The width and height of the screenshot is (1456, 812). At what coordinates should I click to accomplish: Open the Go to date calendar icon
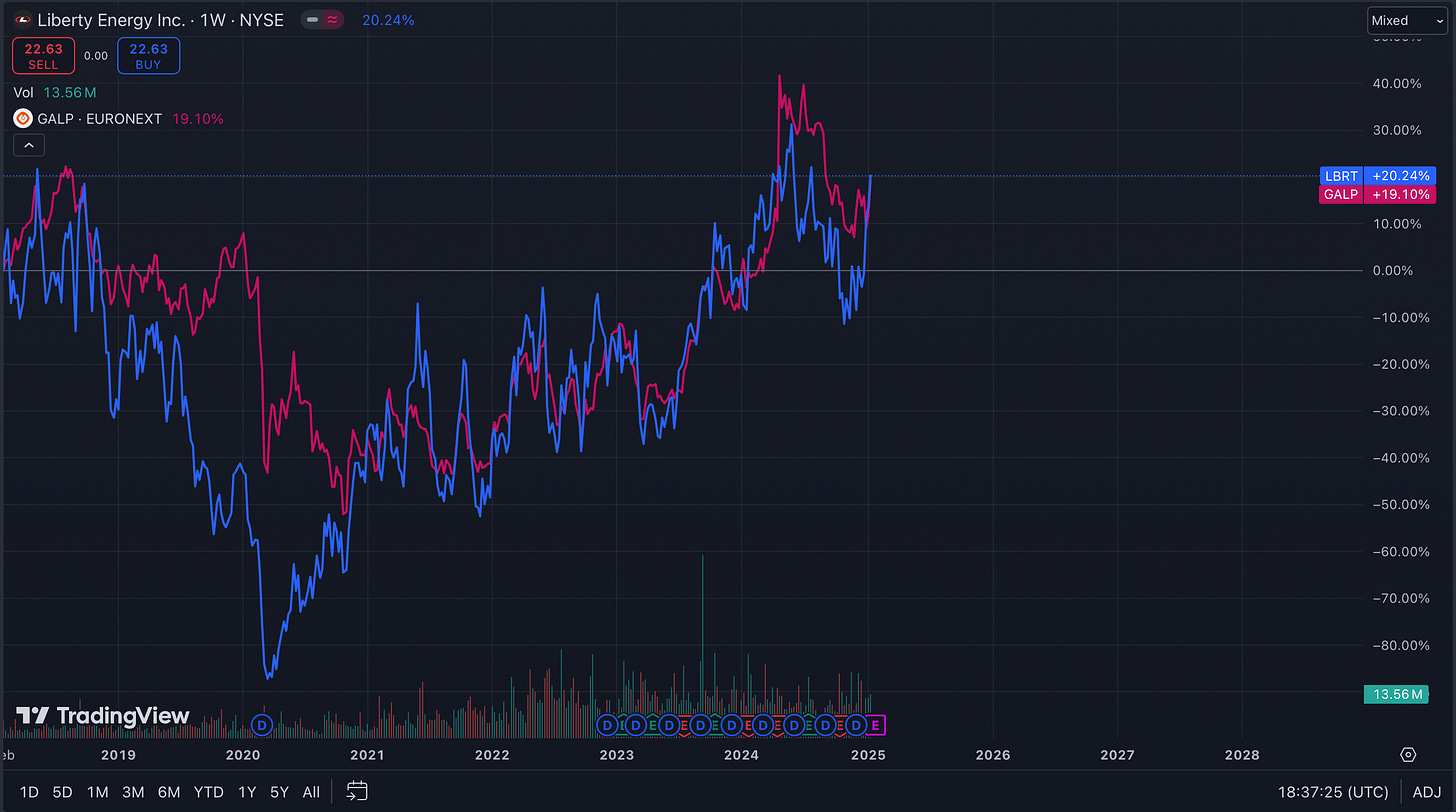pos(357,792)
